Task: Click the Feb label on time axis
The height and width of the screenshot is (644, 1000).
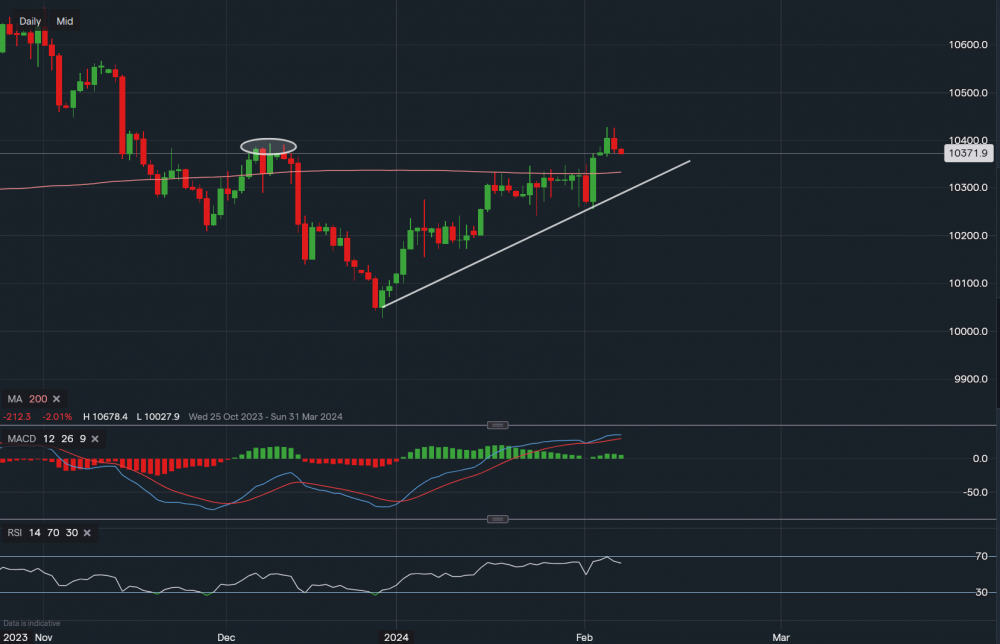Action: [586, 636]
